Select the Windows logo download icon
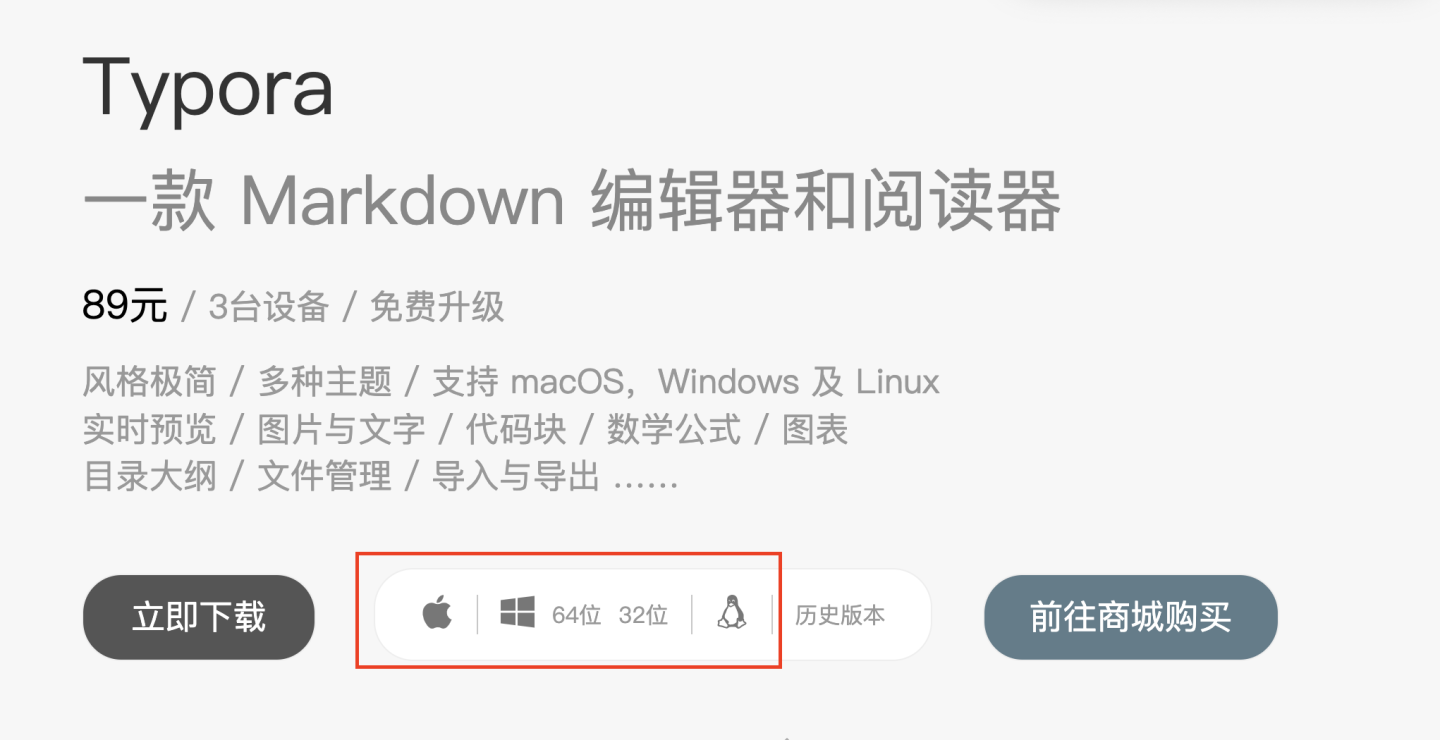The width and height of the screenshot is (1440, 740). point(517,613)
